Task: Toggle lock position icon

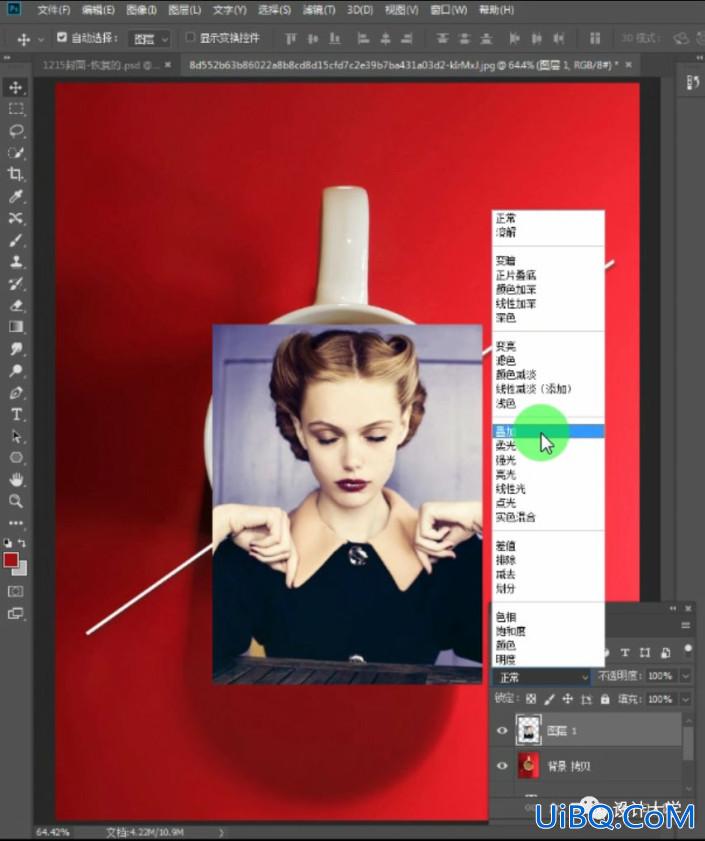Action: 567,699
